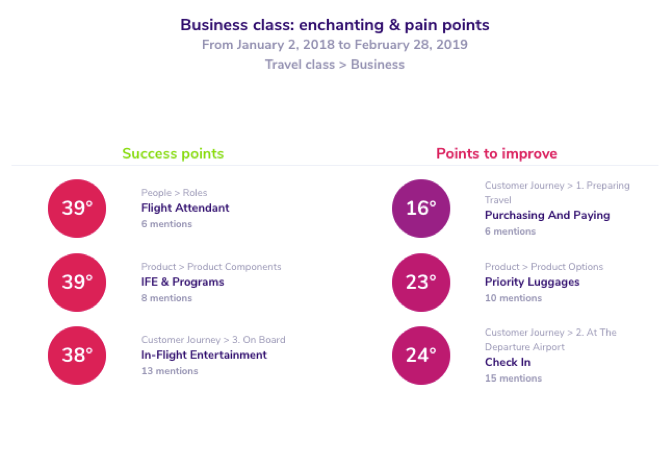The image size is (672, 464).
Task: Click the Travel class > Business filter text
Action: [335, 65]
